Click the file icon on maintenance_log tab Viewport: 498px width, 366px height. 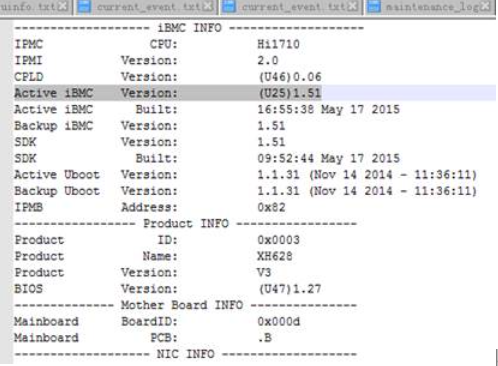(x=374, y=6)
